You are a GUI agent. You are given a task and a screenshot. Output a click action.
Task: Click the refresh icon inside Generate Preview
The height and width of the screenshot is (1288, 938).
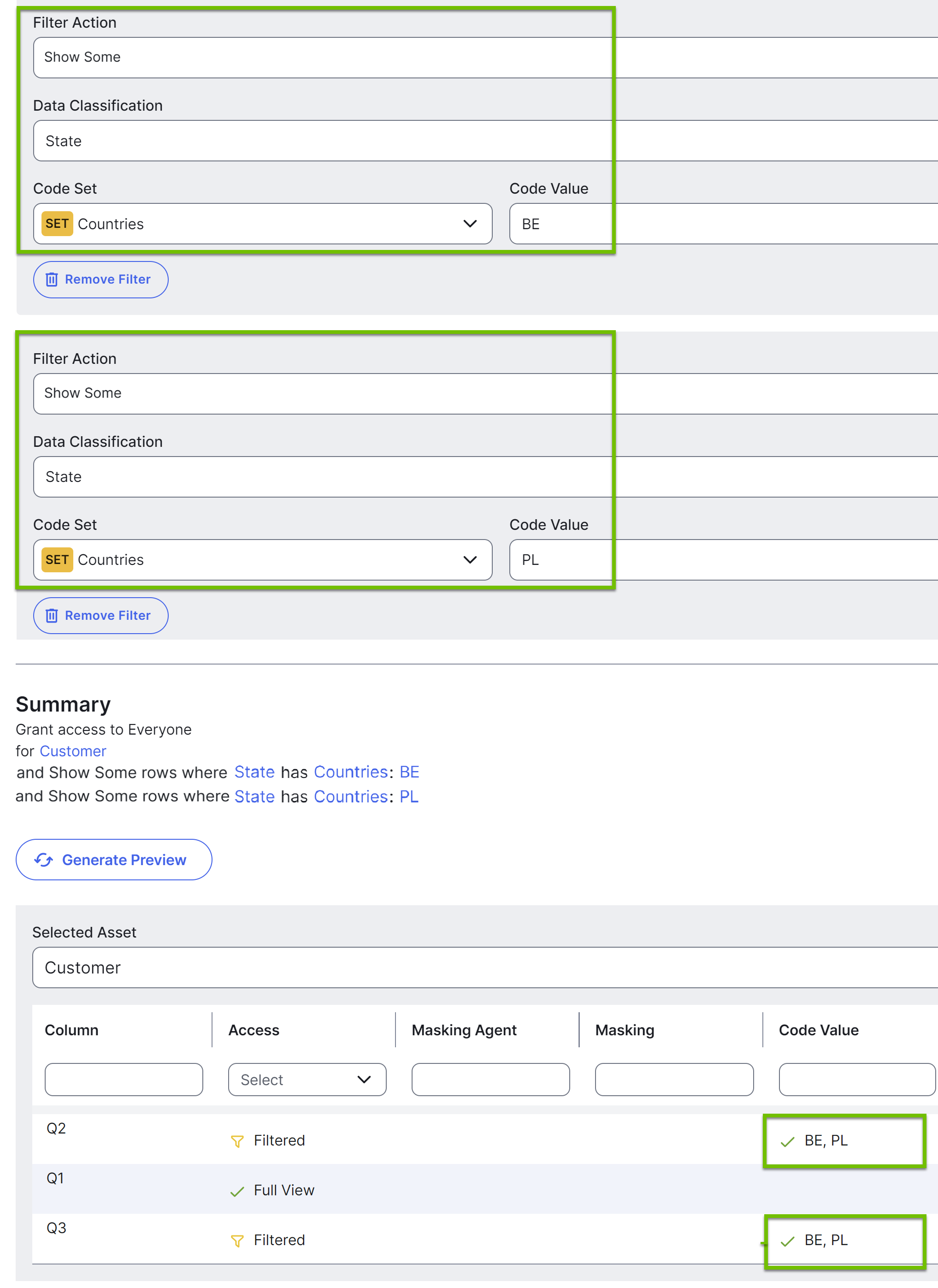tap(44, 860)
